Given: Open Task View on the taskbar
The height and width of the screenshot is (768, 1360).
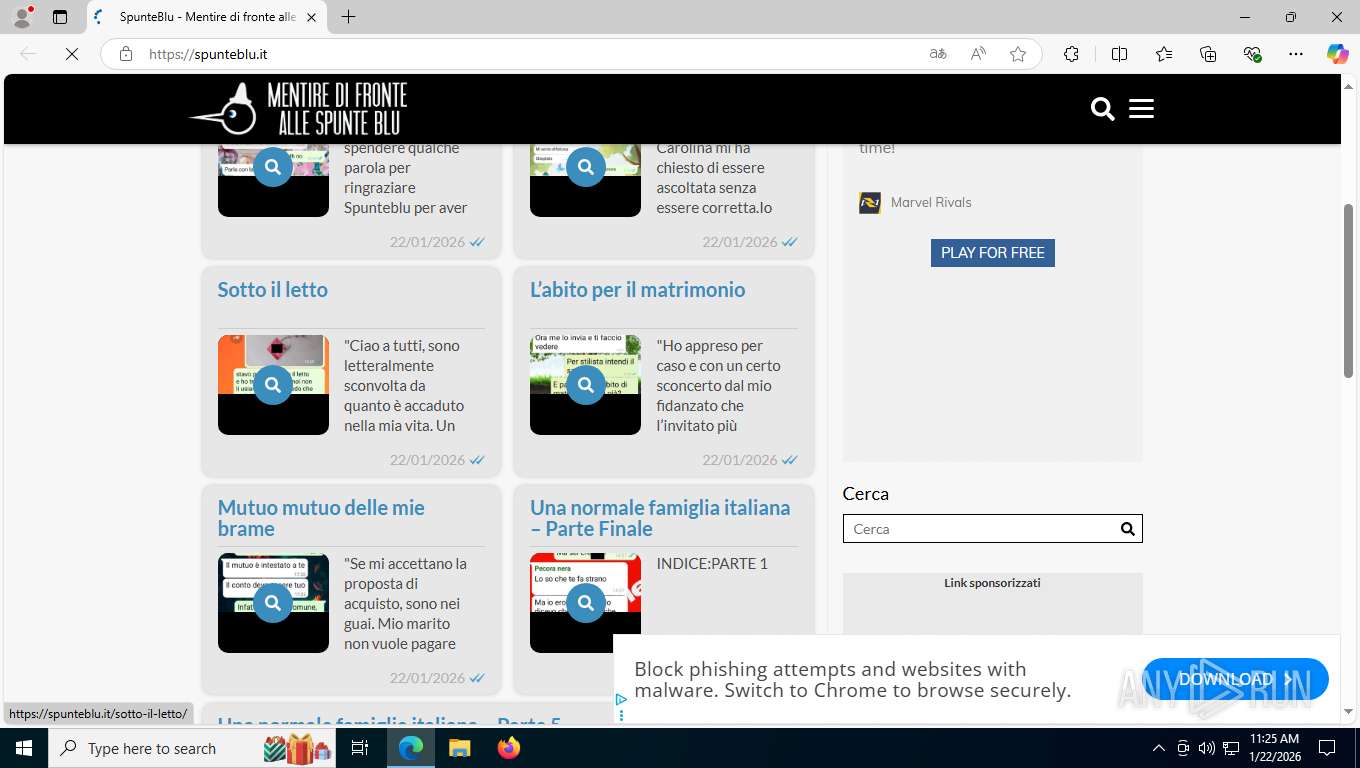Looking at the screenshot, I should point(360,748).
